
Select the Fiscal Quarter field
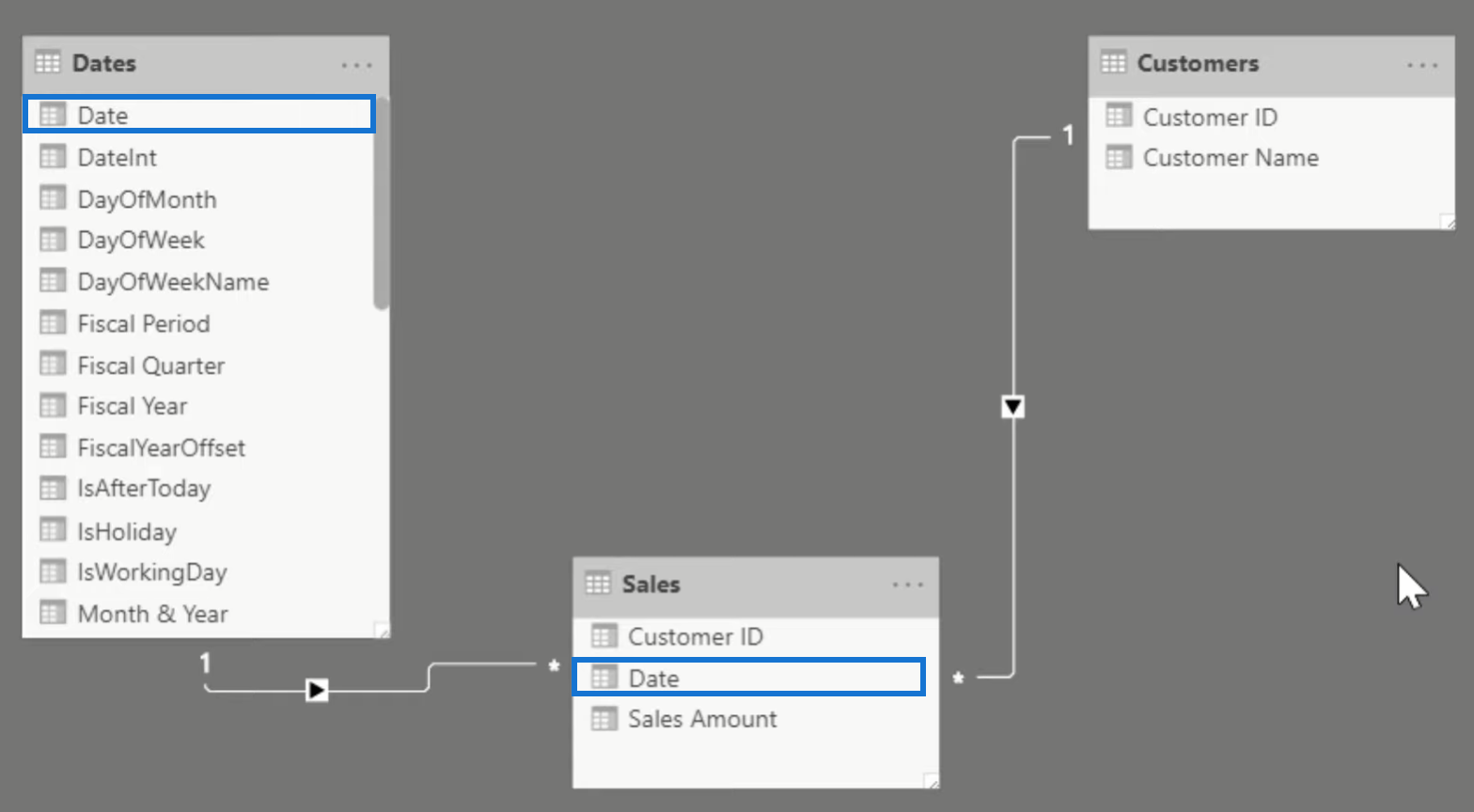pos(197,365)
